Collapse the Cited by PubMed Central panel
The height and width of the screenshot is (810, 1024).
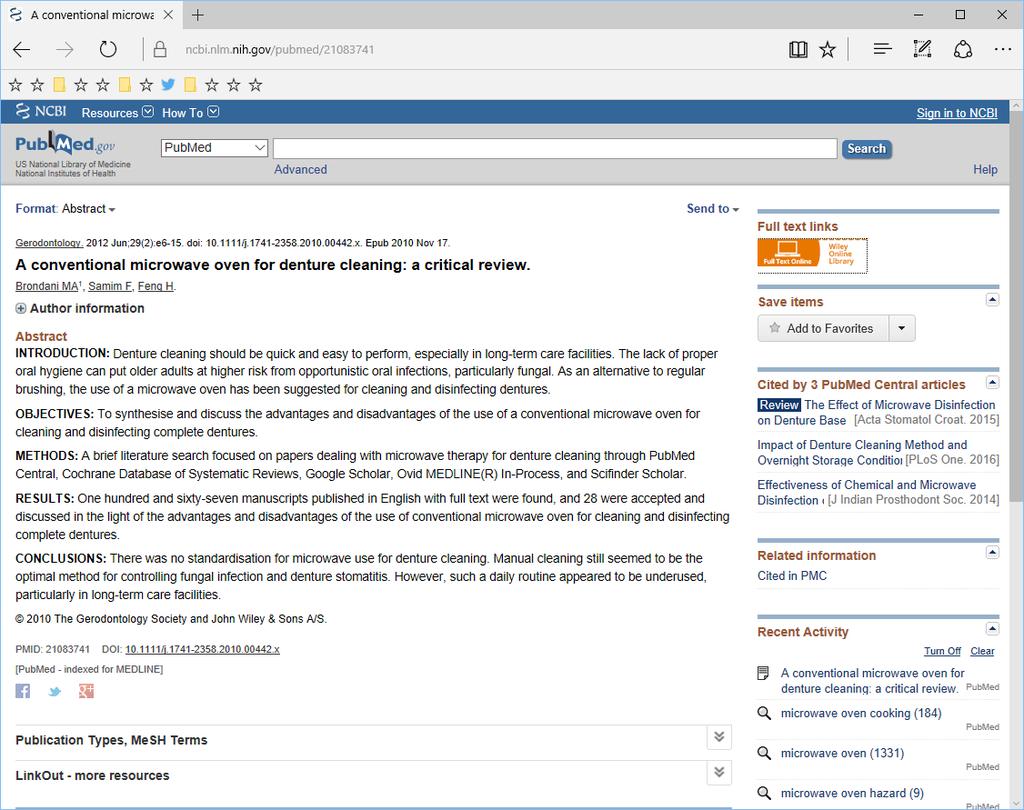click(x=992, y=382)
